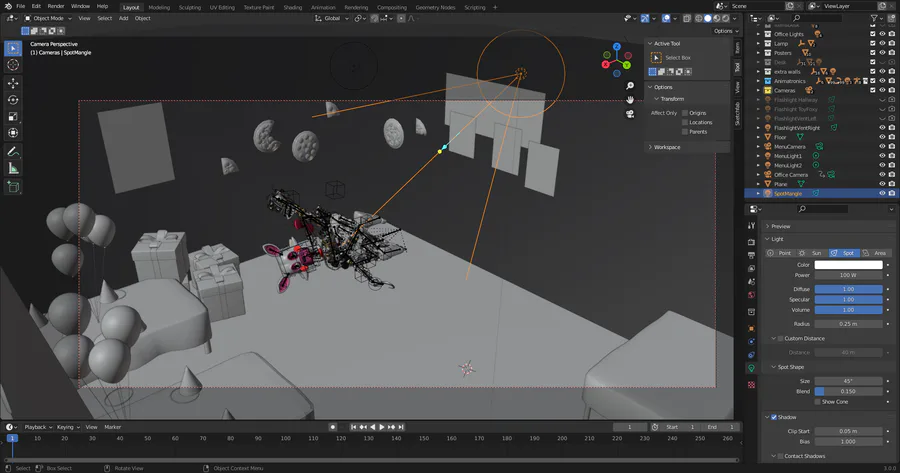Image resolution: width=900 pixels, height=473 pixels.
Task: Open the Object Mode dropdown
Action: point(48,18)
